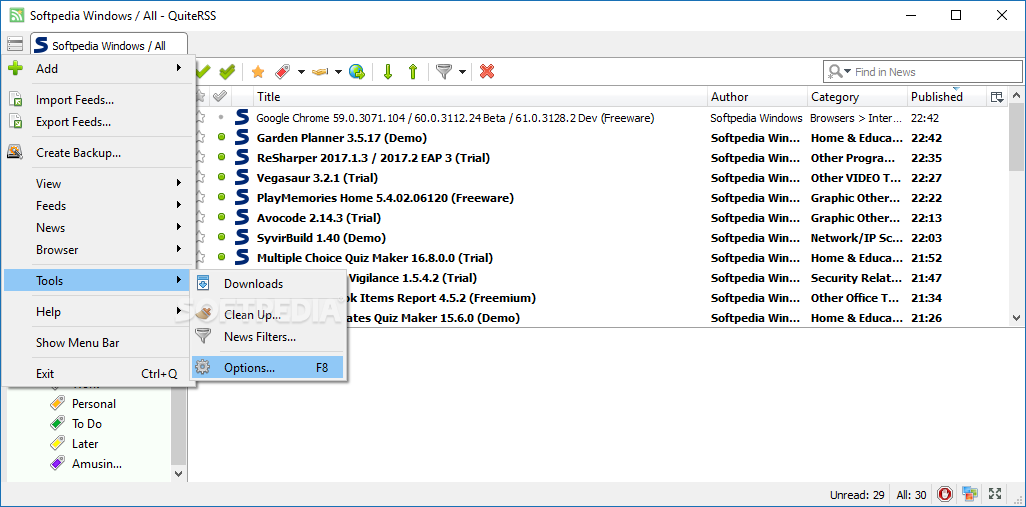
Task: Click the green plus Add icon
Action: pos(15,68)
